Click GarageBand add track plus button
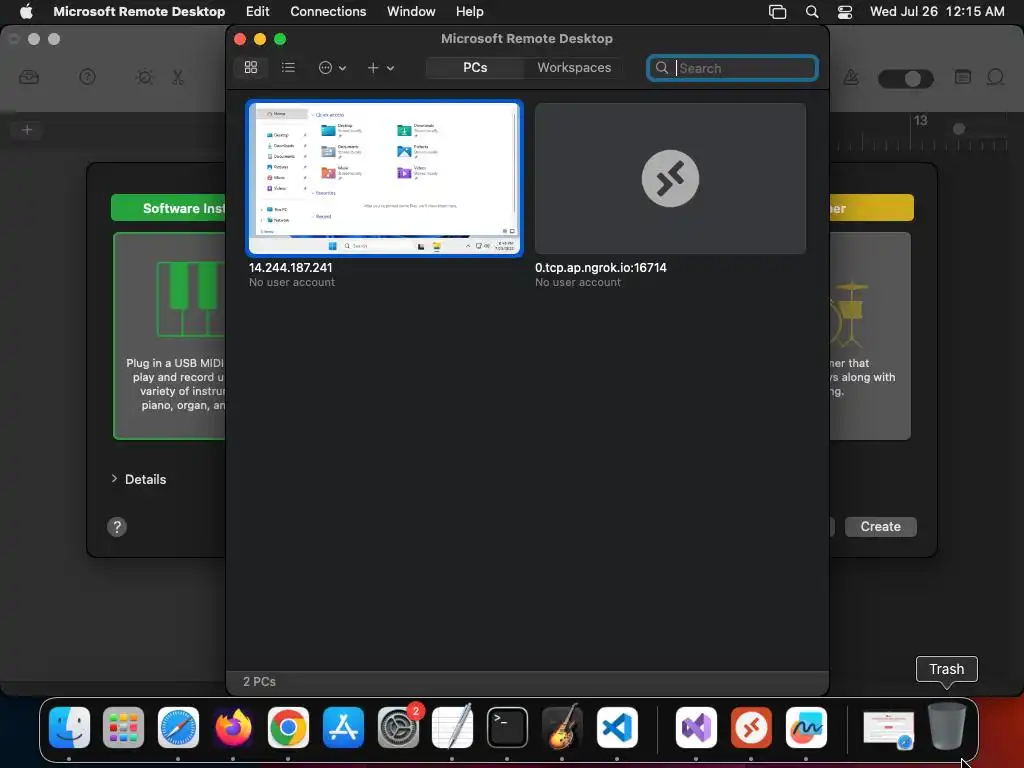1024x768 pixels. click(27, 130)
